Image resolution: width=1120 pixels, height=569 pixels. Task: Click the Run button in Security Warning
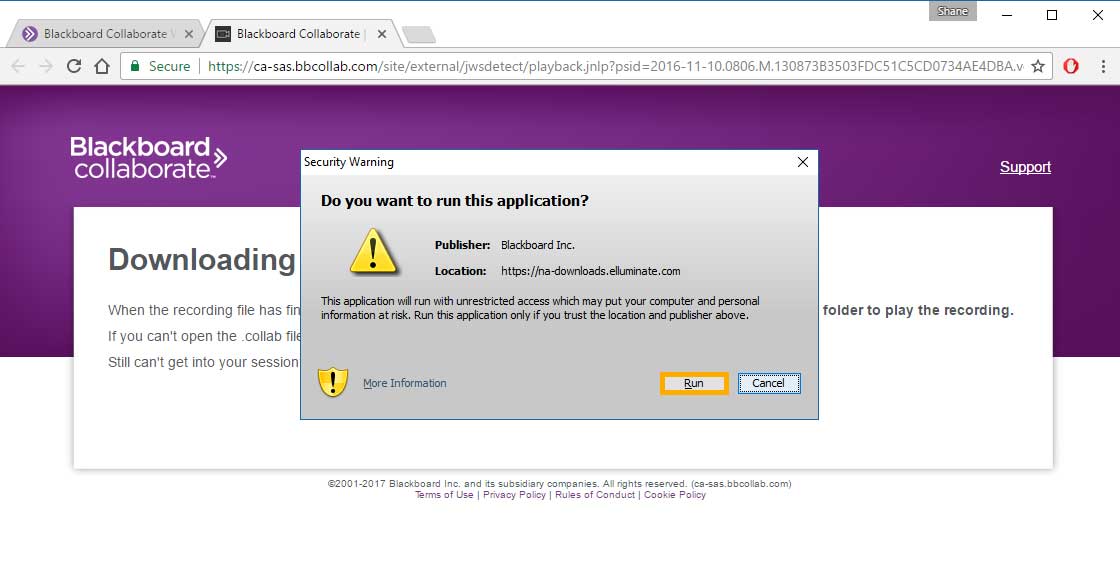click(694, 383)
